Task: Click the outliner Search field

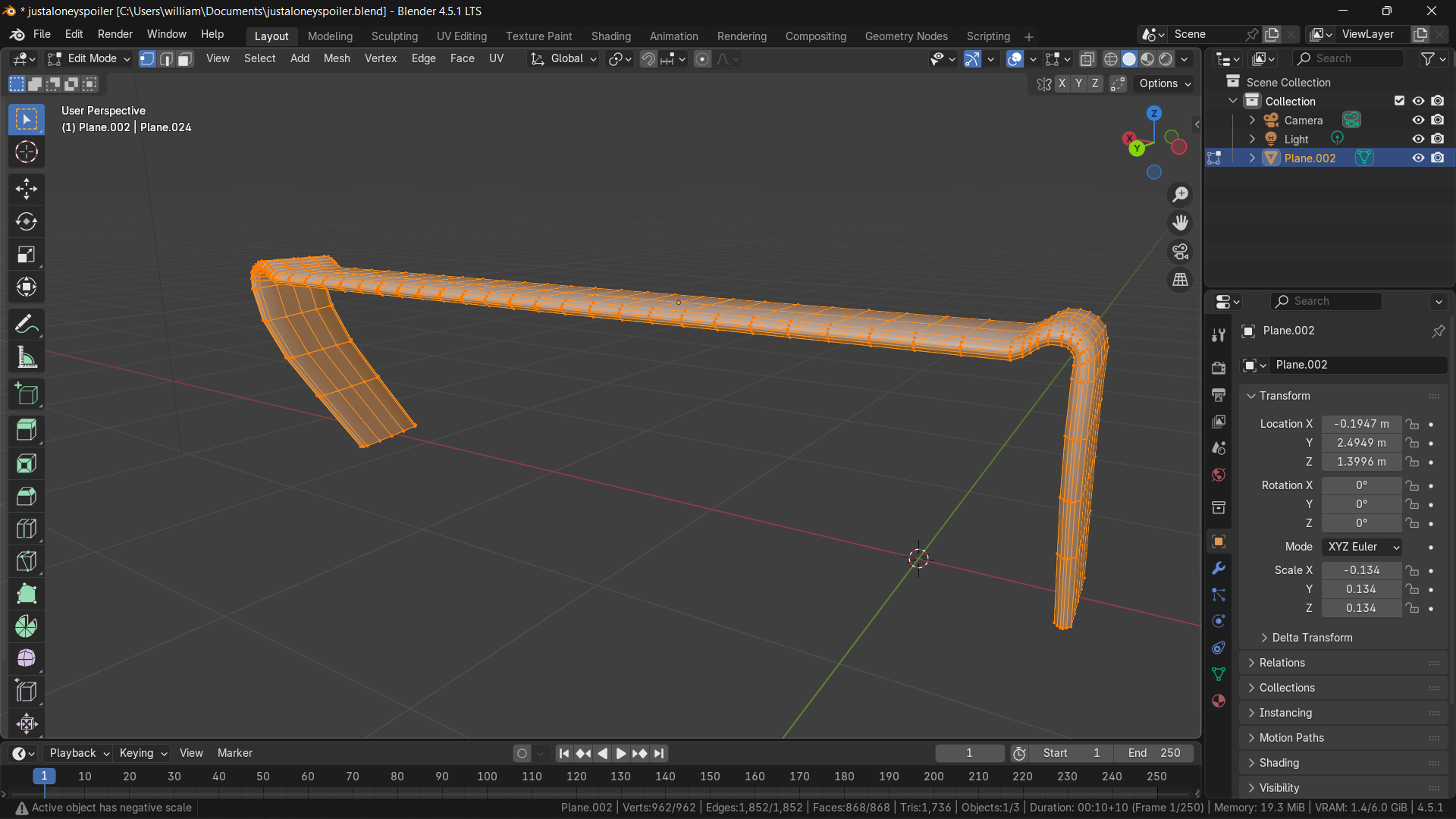Action: 1348,59
